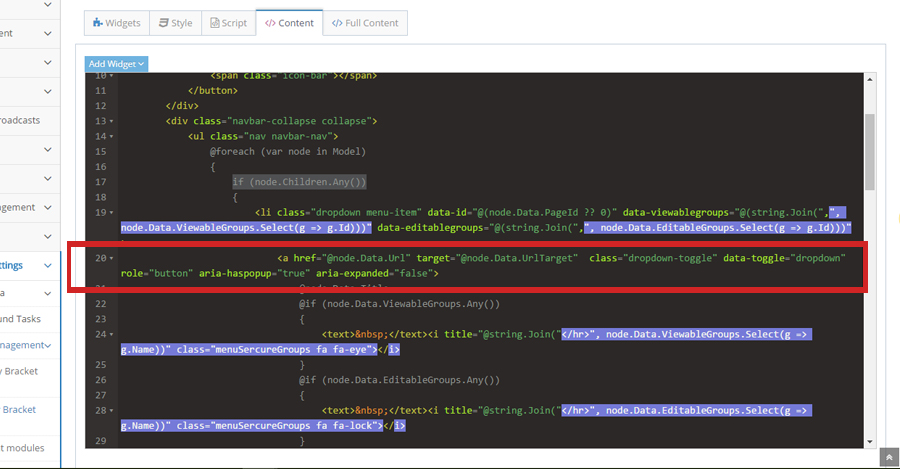Toggle fold arrow at line 24
This screenshot has width=900, height=469.
pos(112,335)
